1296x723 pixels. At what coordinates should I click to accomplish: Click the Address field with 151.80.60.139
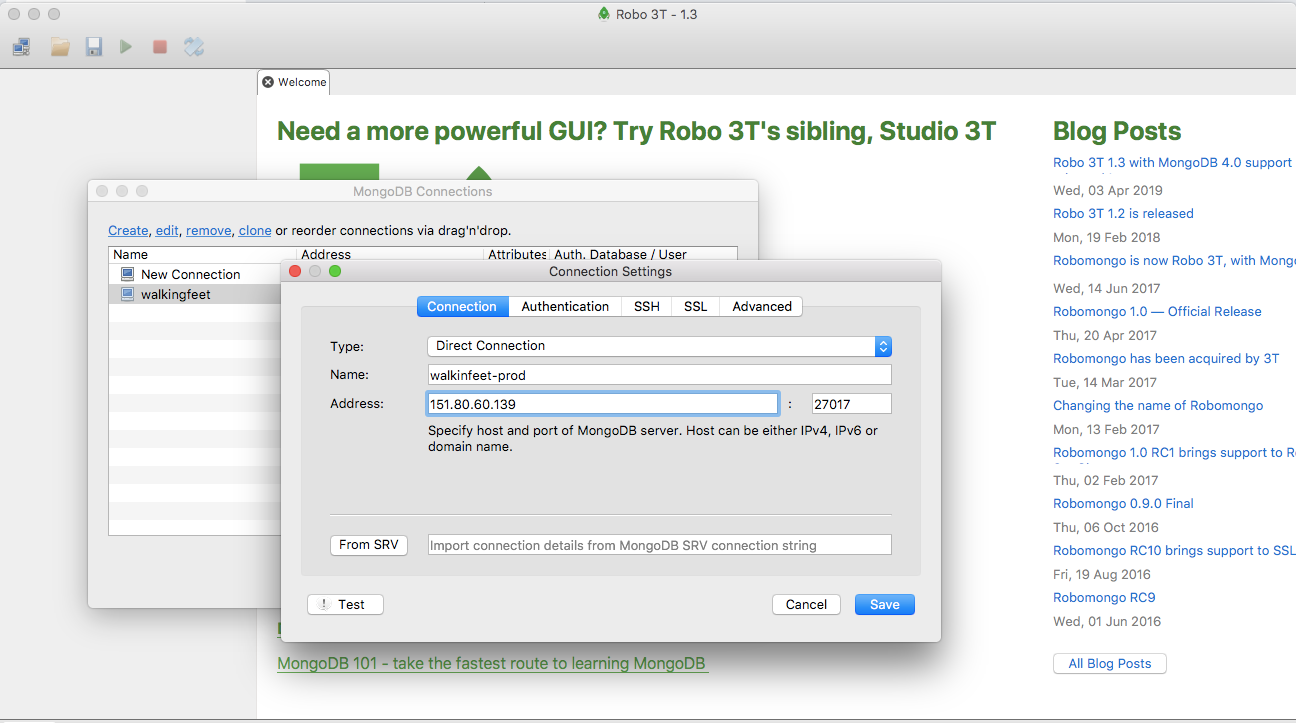[603, 404]
